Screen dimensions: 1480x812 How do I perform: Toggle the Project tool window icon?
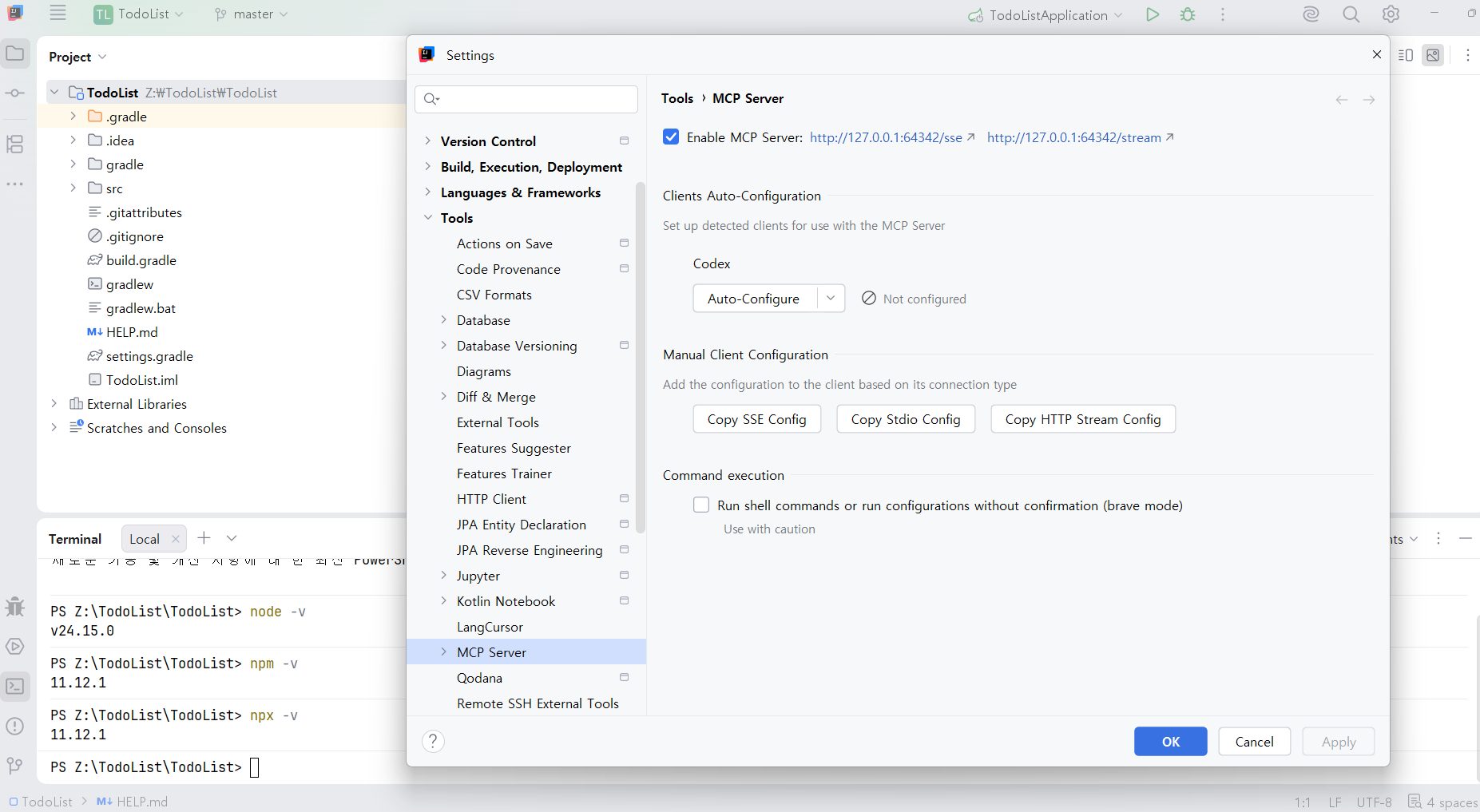point(15,54)
